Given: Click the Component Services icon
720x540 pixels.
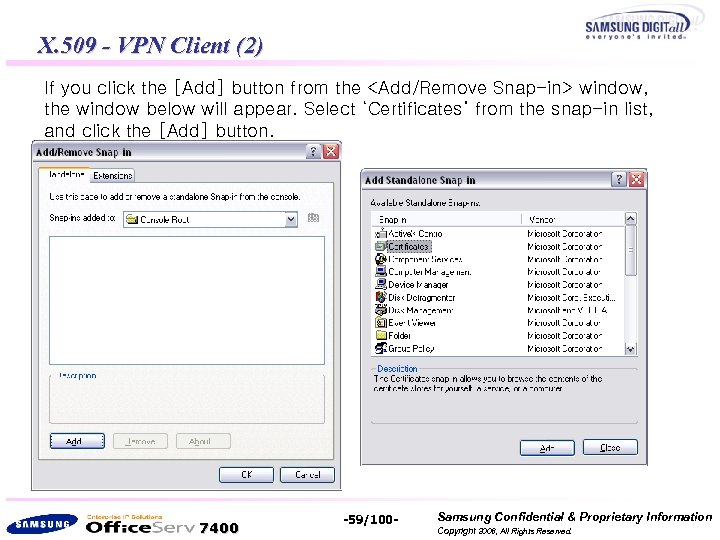Looking at the screenshot, I should click(x=381, y=259).
